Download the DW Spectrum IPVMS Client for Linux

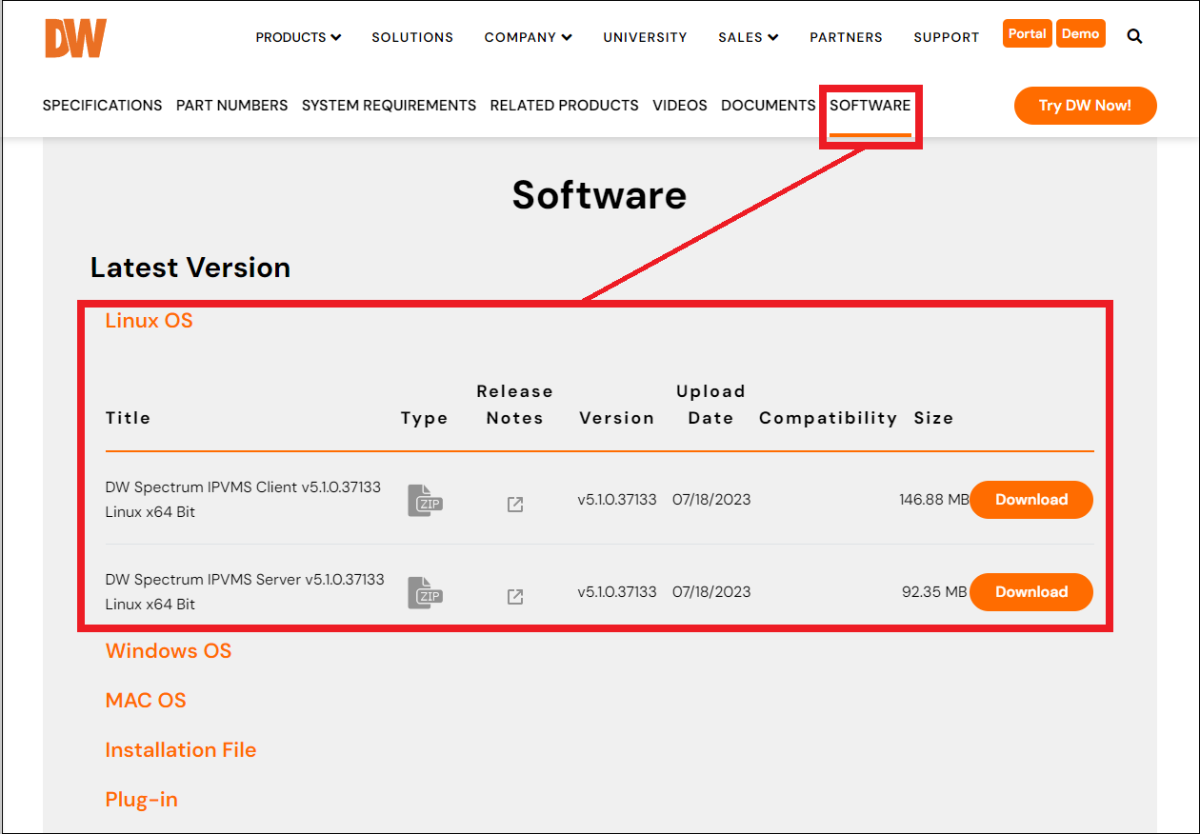1031,499
